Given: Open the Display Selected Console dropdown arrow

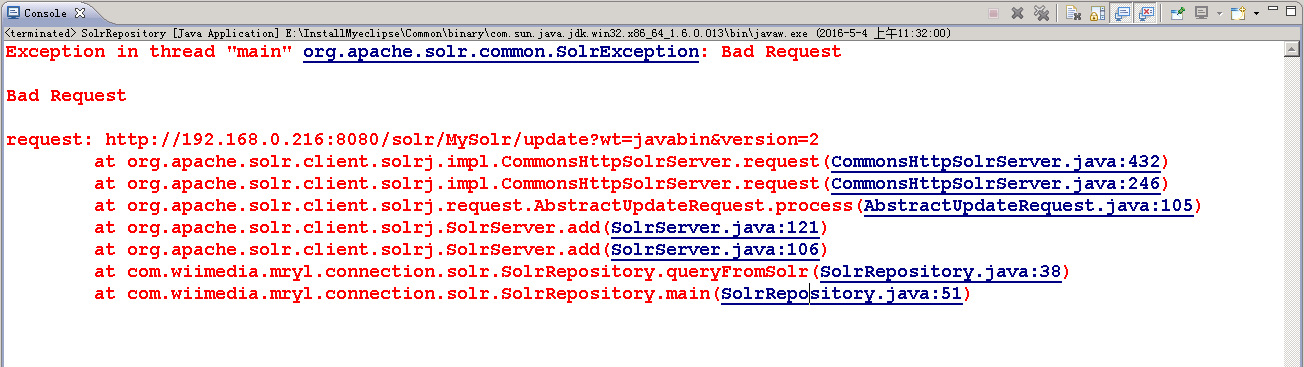Looking at the screenshot, I should pos(1219,13).
